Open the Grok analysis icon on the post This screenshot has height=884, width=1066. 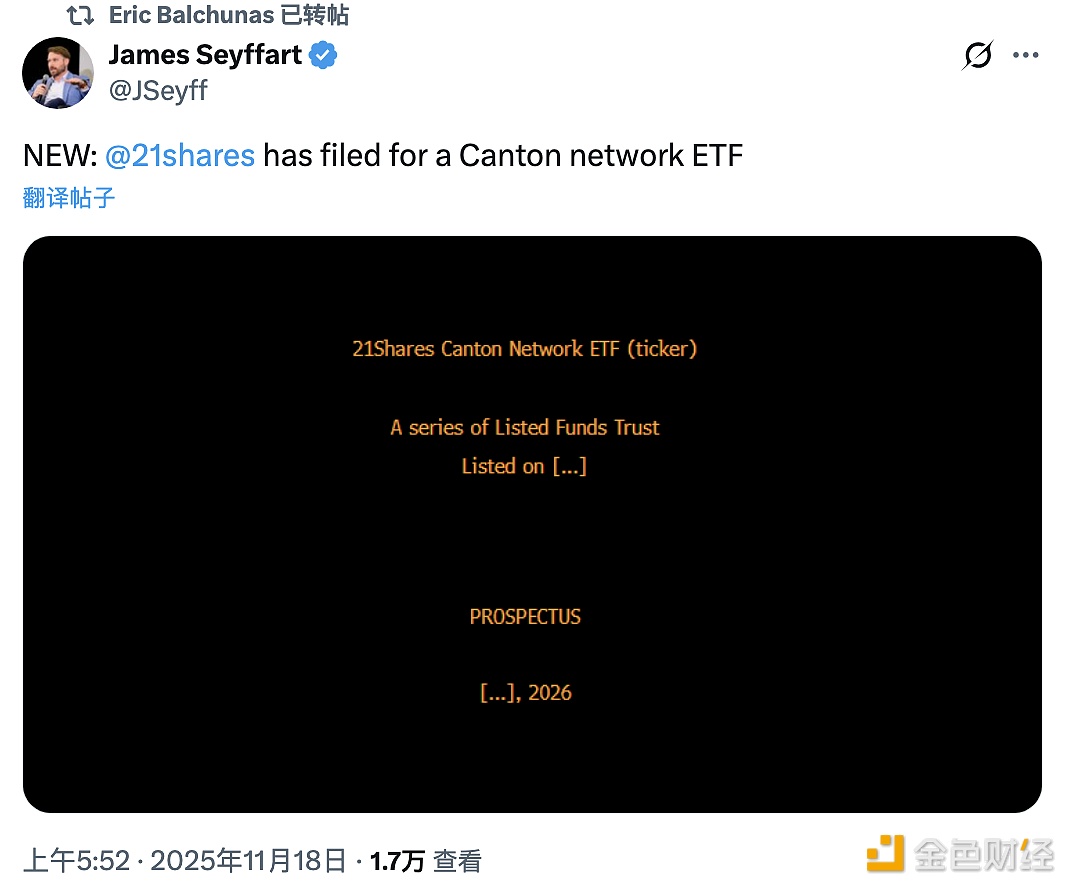[977, 55]
